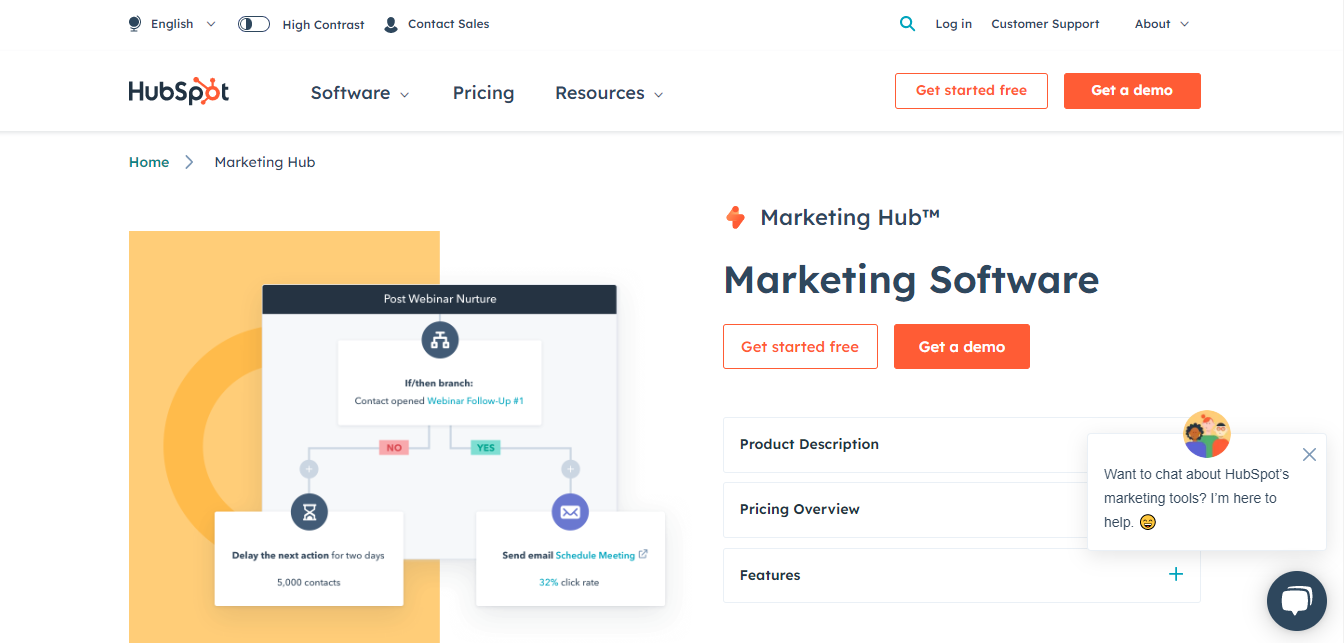Viewport: 1344px width, 643px height.
Task: Expand the Product Description accordion
Action: click(961, 444)
